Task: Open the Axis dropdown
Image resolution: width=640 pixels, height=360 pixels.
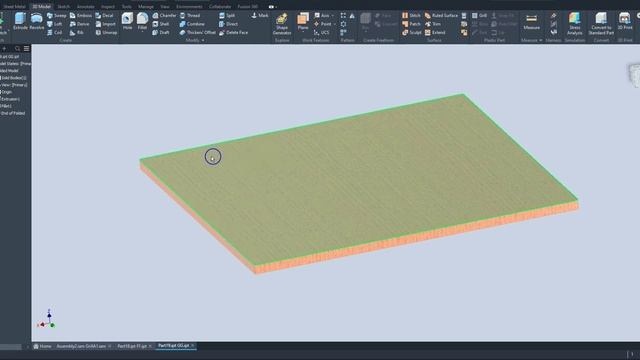Action: coord(333,16)
